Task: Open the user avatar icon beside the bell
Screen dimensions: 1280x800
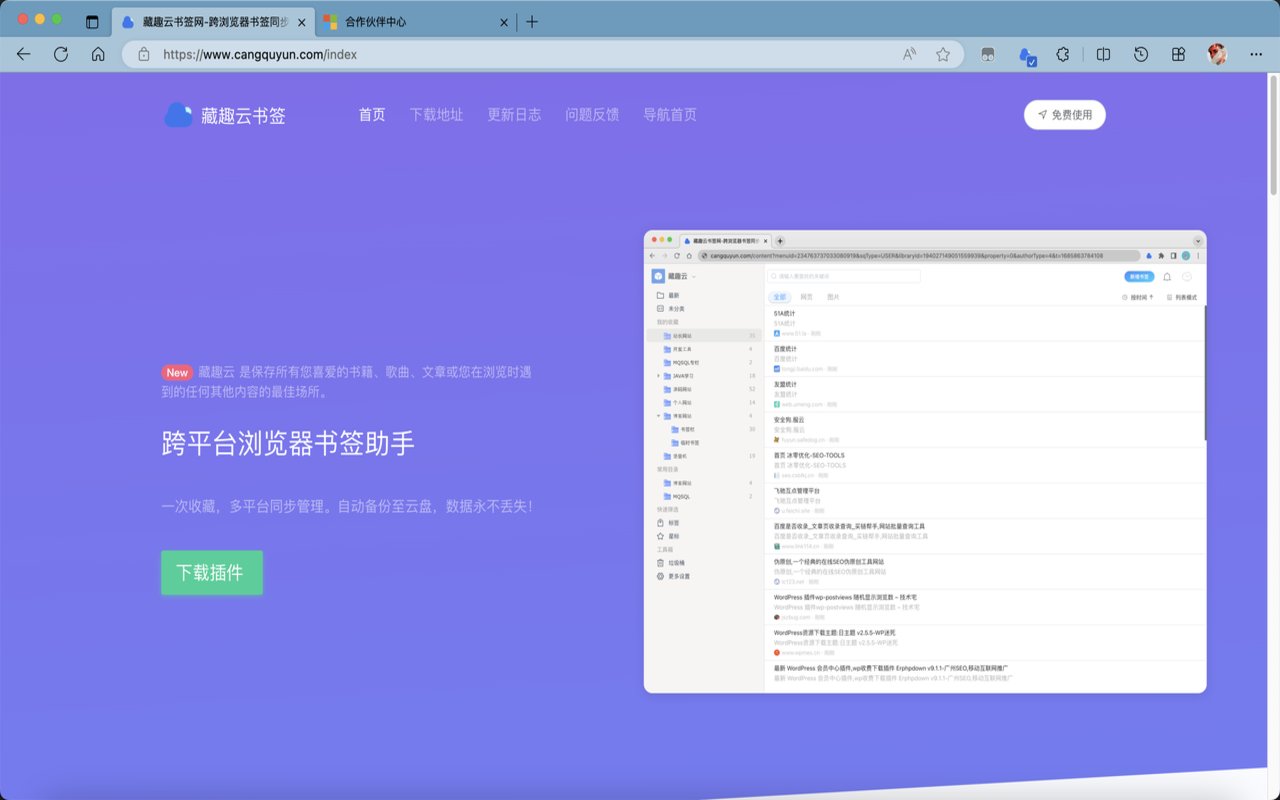Action: click(1187, 276)
